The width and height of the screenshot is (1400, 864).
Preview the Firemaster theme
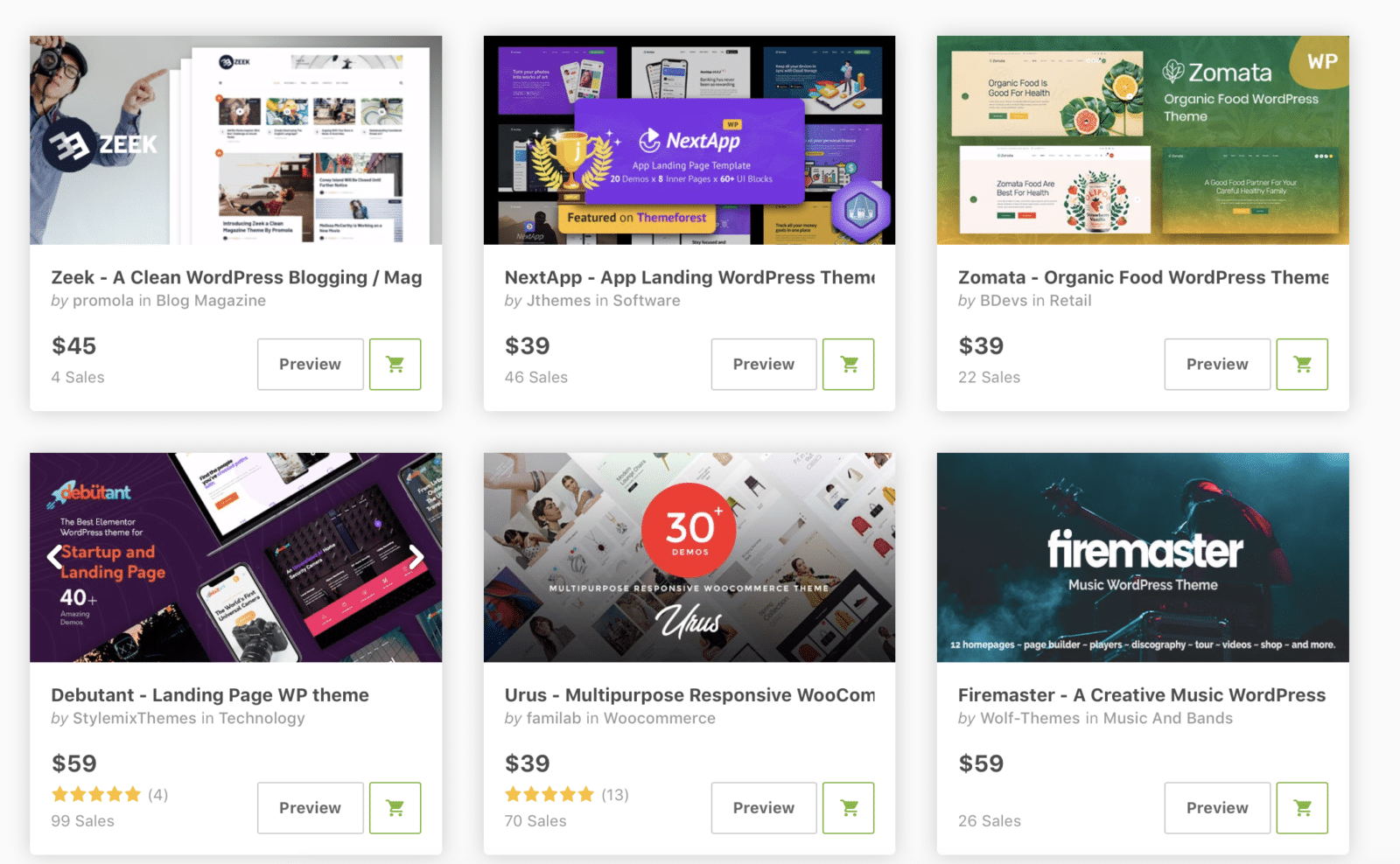(x=1217, y=808)
